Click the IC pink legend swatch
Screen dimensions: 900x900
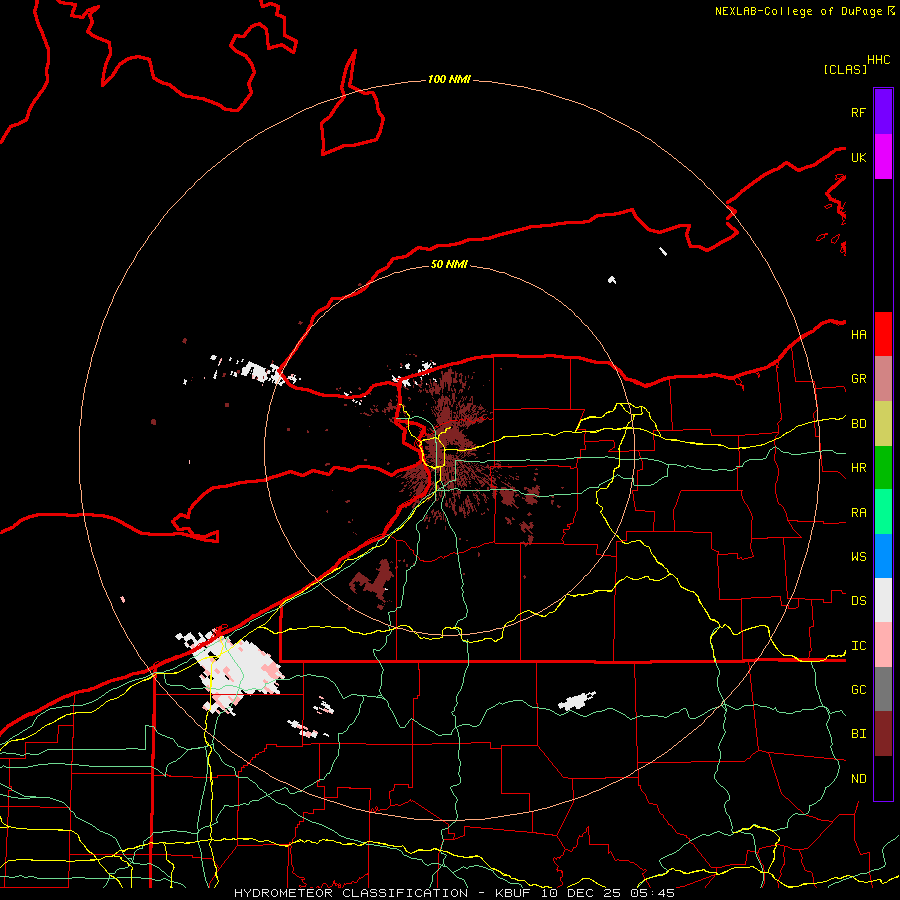(x=883, y=645)
